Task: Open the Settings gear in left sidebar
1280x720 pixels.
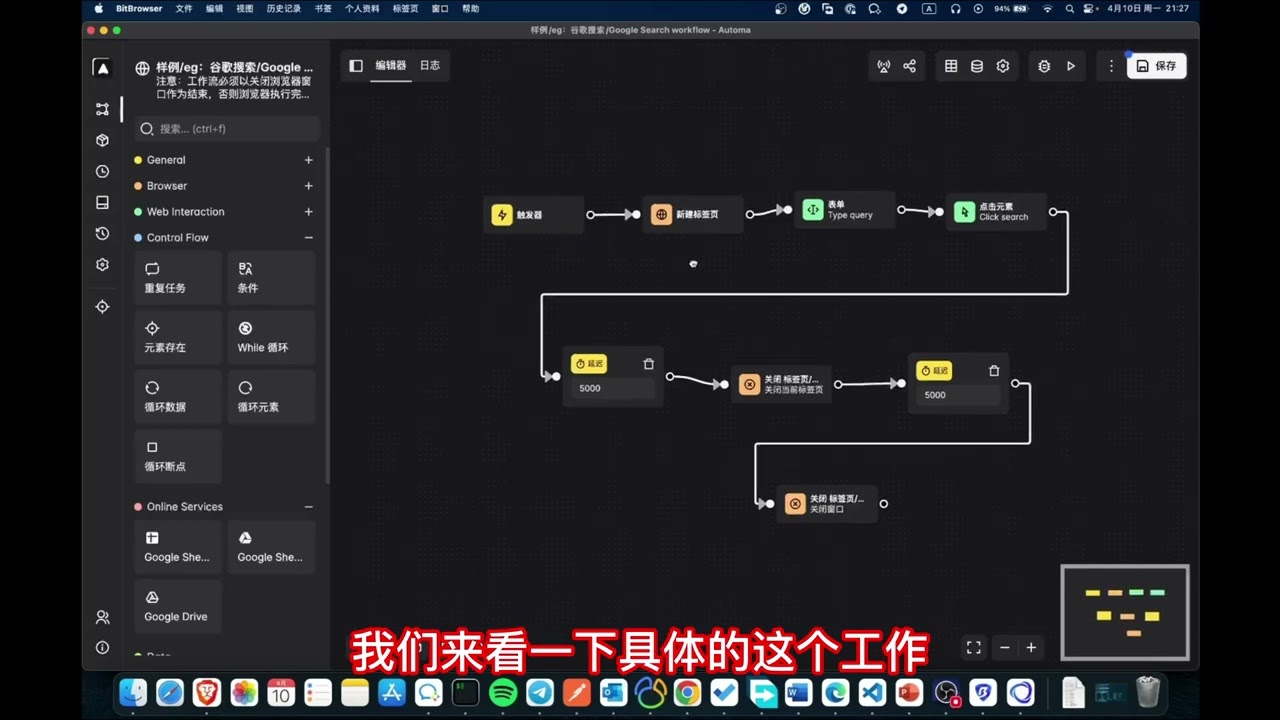Action: (102, 264)
